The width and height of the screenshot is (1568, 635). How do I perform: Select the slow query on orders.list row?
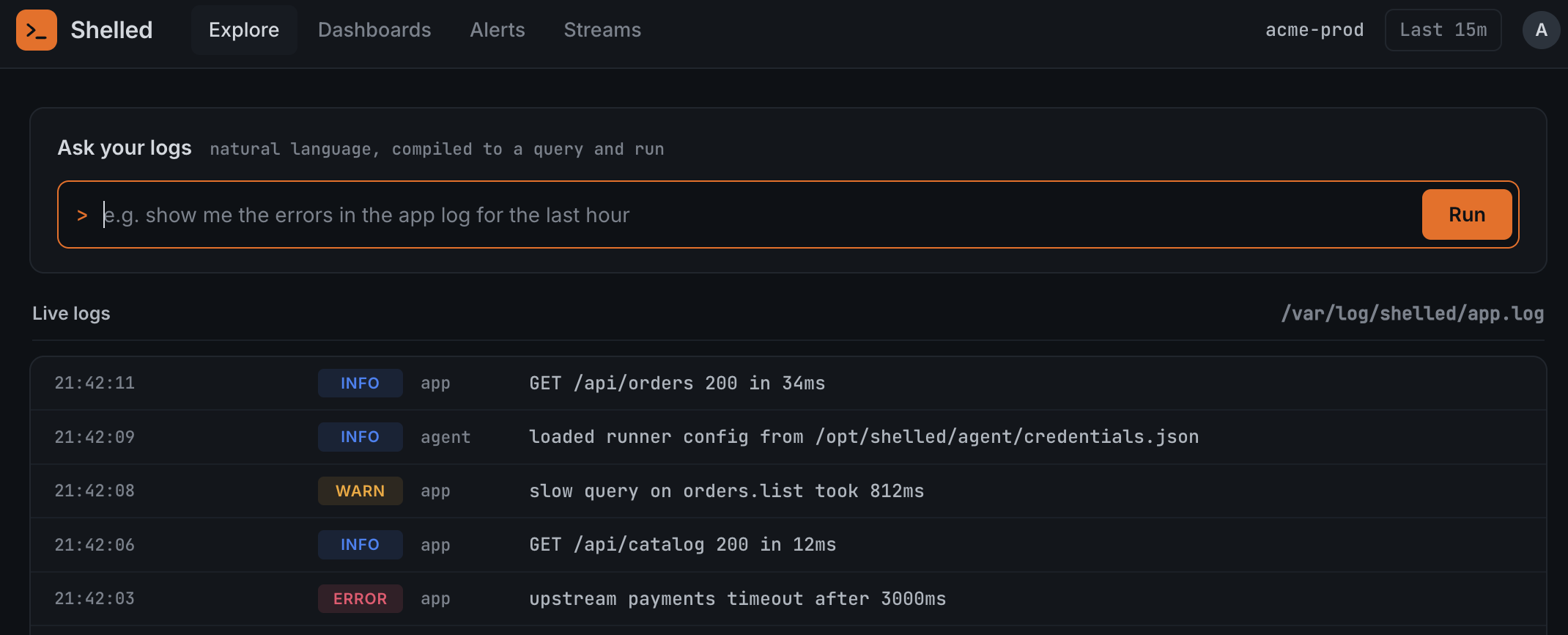[788, 491]
